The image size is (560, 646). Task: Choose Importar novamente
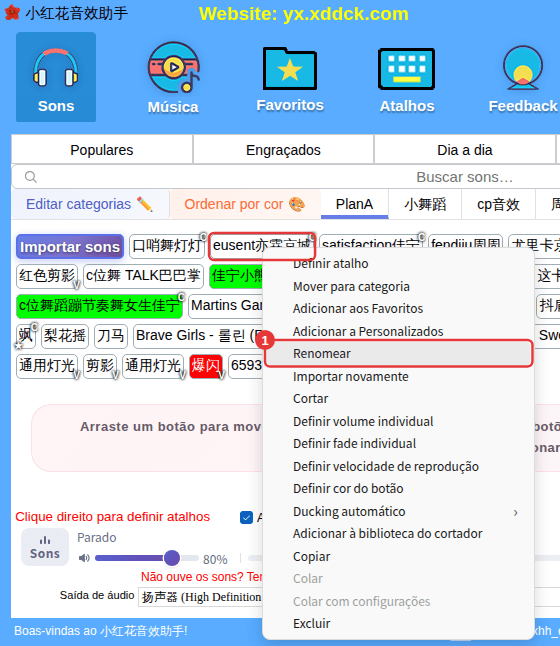click(x=398, y=377)
